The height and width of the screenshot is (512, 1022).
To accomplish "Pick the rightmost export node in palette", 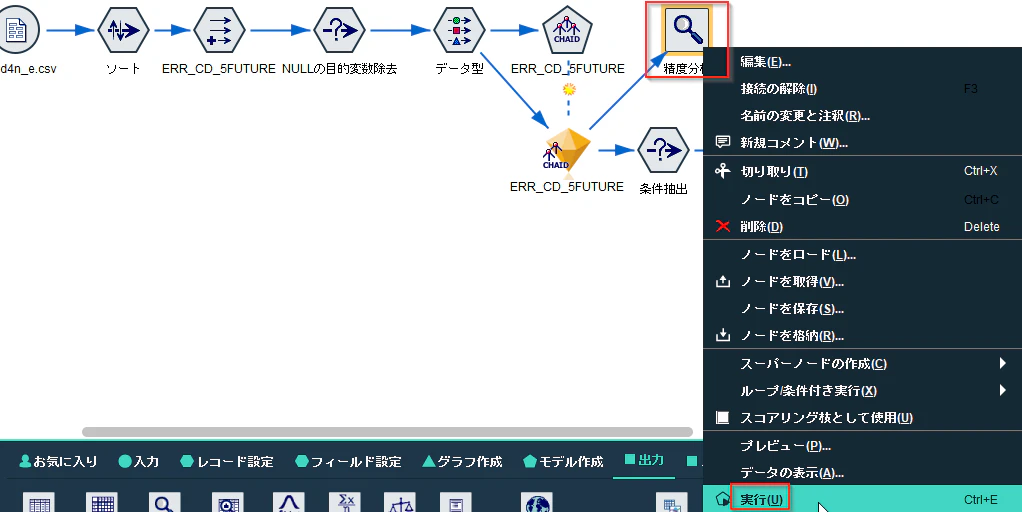I will tap(672, 502).
